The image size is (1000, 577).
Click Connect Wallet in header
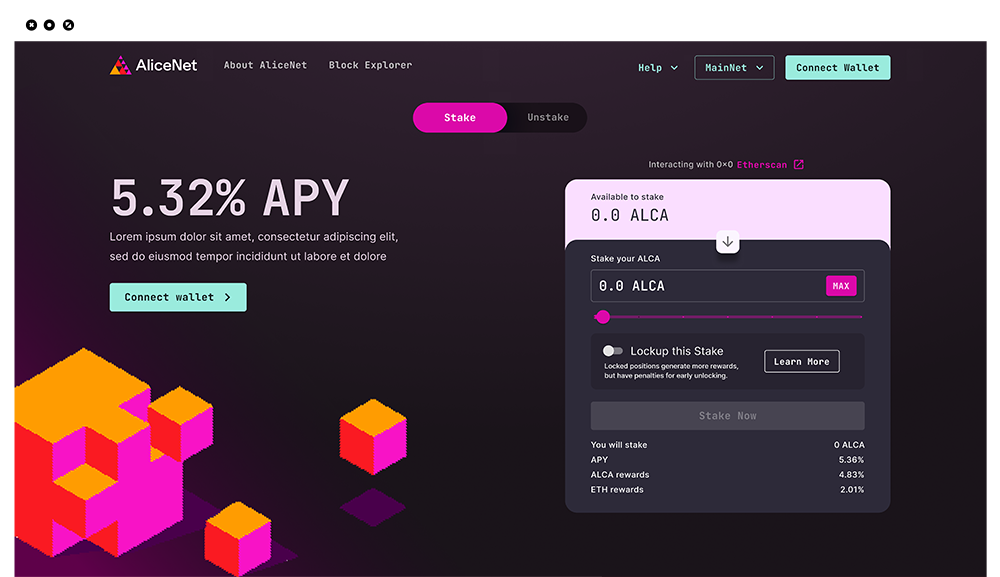coord(837,68)
